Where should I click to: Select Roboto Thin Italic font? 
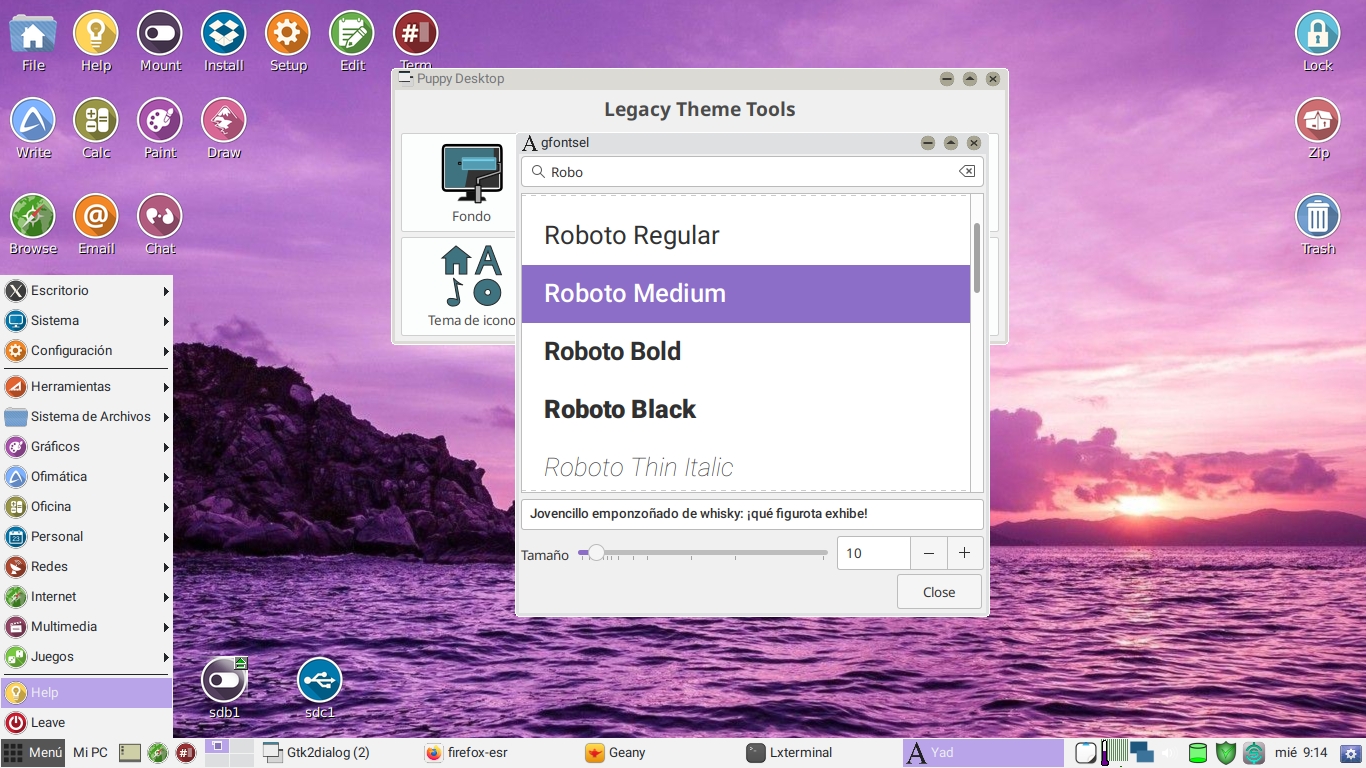[x=746, y=467]
